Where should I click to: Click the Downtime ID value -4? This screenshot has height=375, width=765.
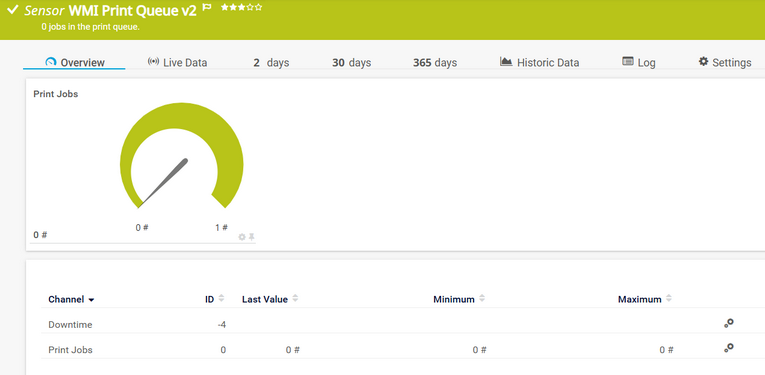(x=221, y=325)
